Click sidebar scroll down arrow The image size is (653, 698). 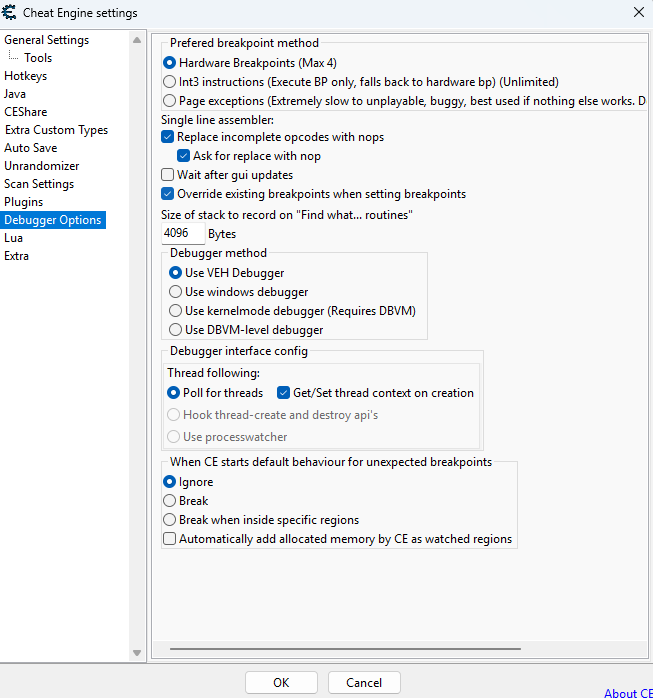pos(137,653)
